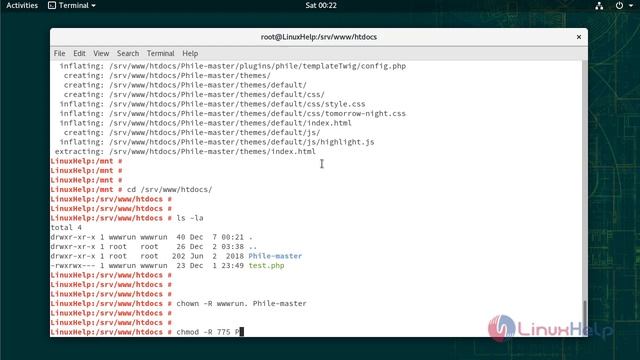Click the extracting themes/index.html line
Image resolution: width=640 pixels, height=360 pixels.
tap(185, 151)
